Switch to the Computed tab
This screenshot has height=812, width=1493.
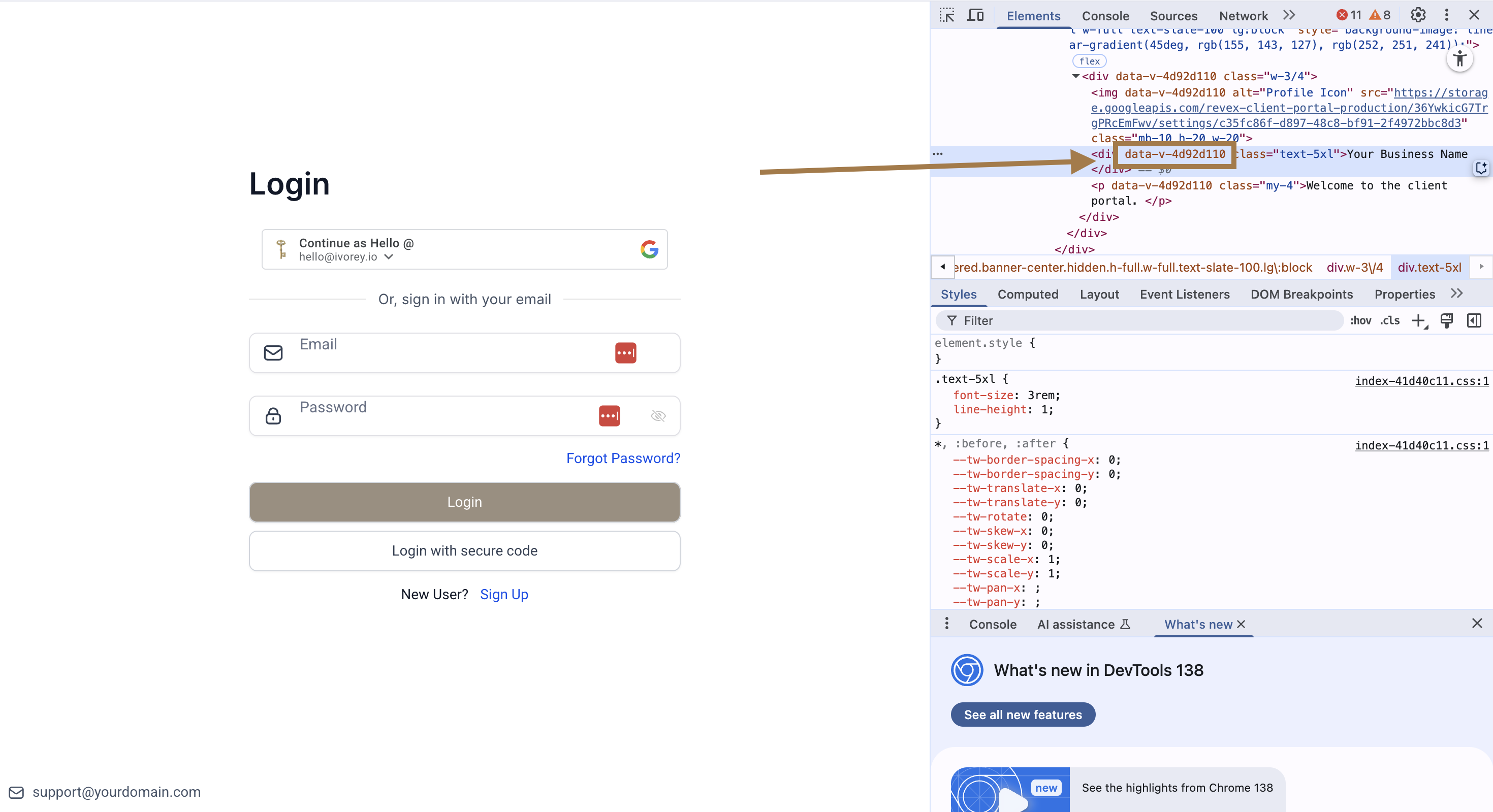click(1028, 294)
